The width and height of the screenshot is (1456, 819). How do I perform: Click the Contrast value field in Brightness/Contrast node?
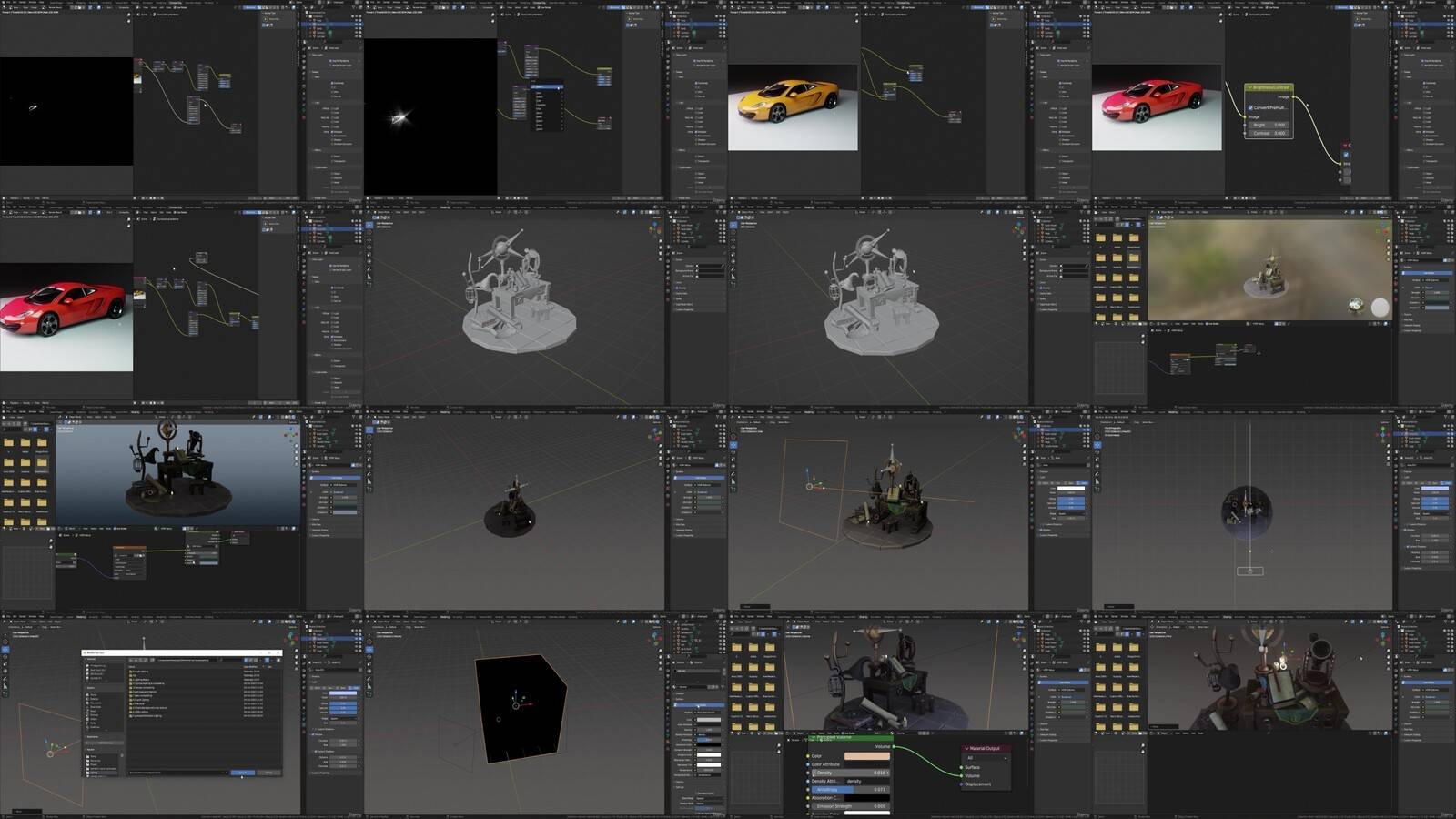click(1269, 133)
